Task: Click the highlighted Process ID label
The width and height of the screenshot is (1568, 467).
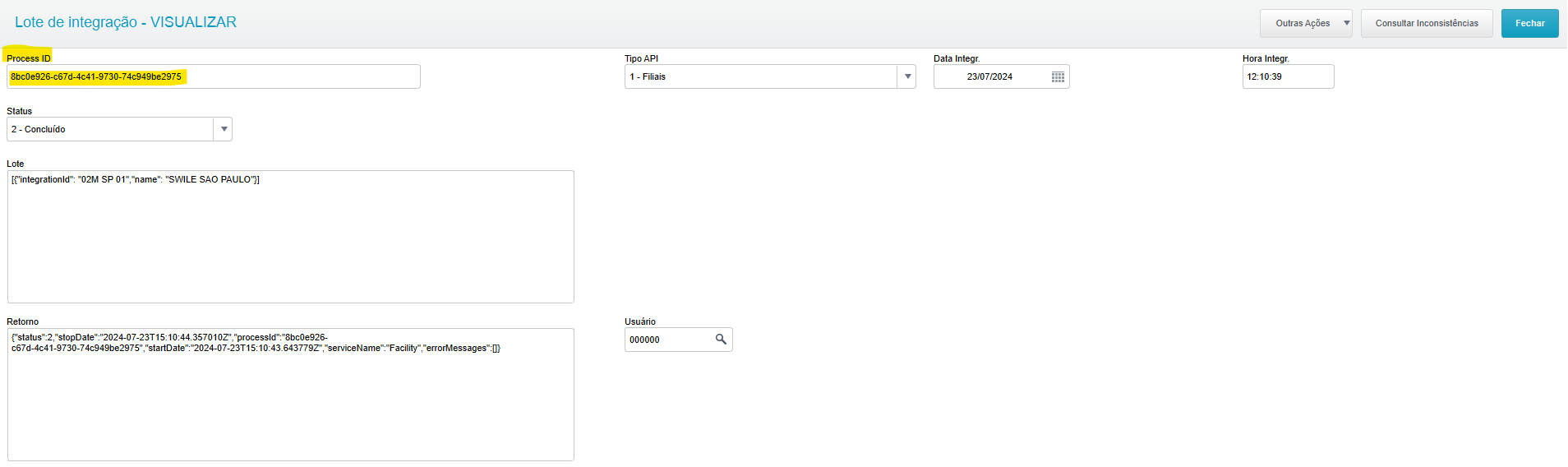Action: tap(29, 58)
